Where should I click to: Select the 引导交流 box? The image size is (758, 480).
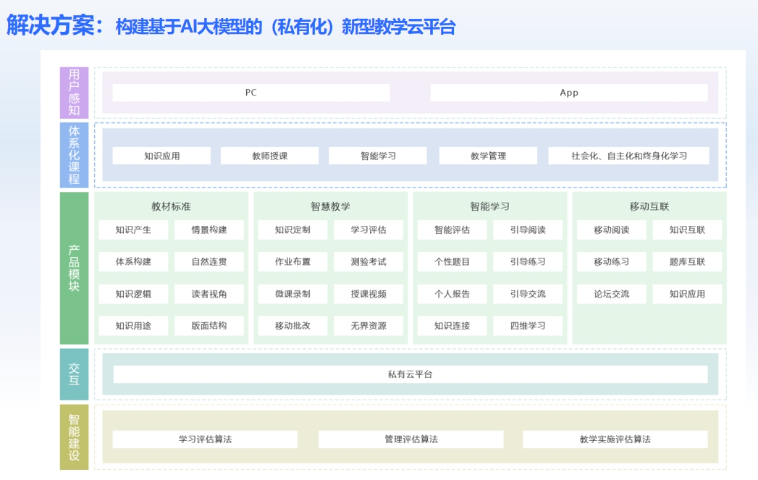pos(528,294)
